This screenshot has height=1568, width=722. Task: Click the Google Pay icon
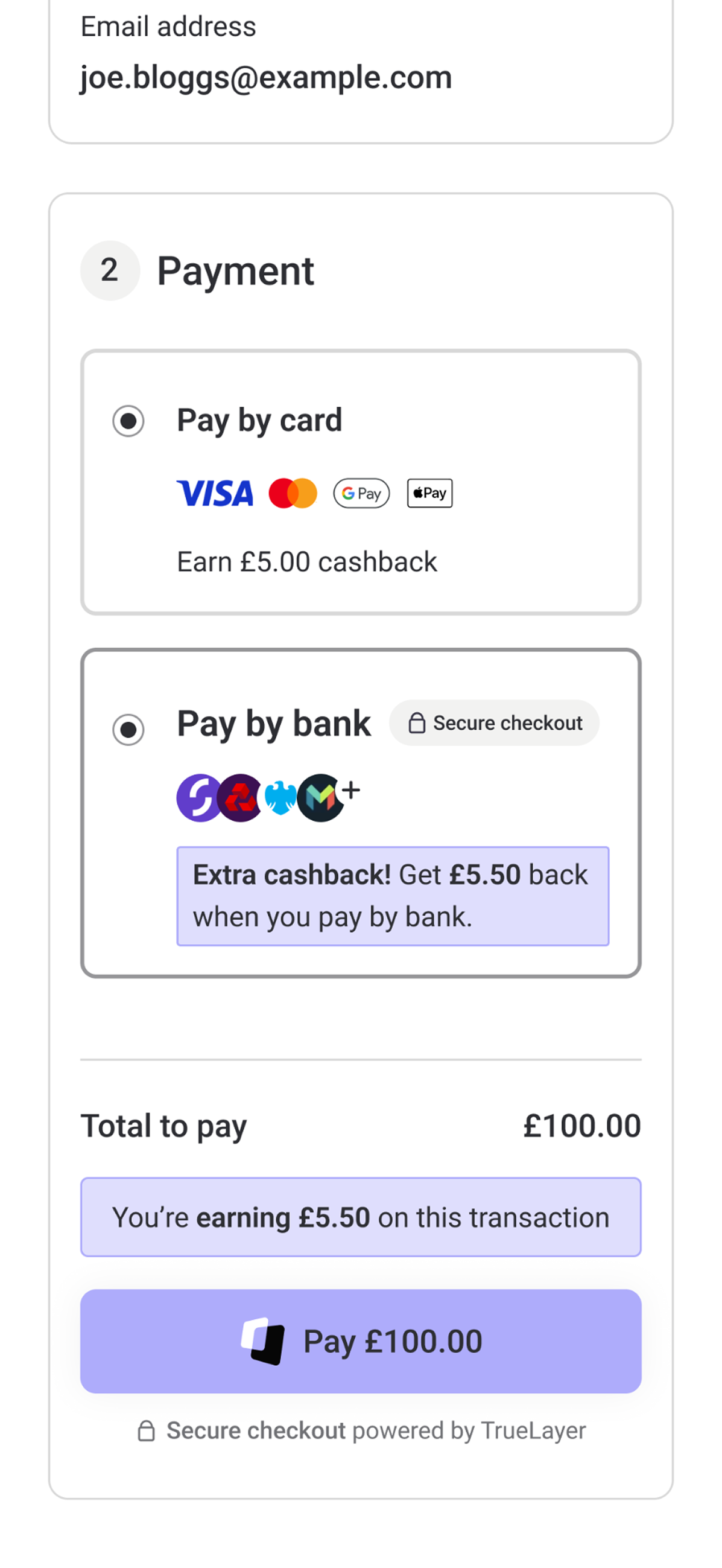pos(361,493)
